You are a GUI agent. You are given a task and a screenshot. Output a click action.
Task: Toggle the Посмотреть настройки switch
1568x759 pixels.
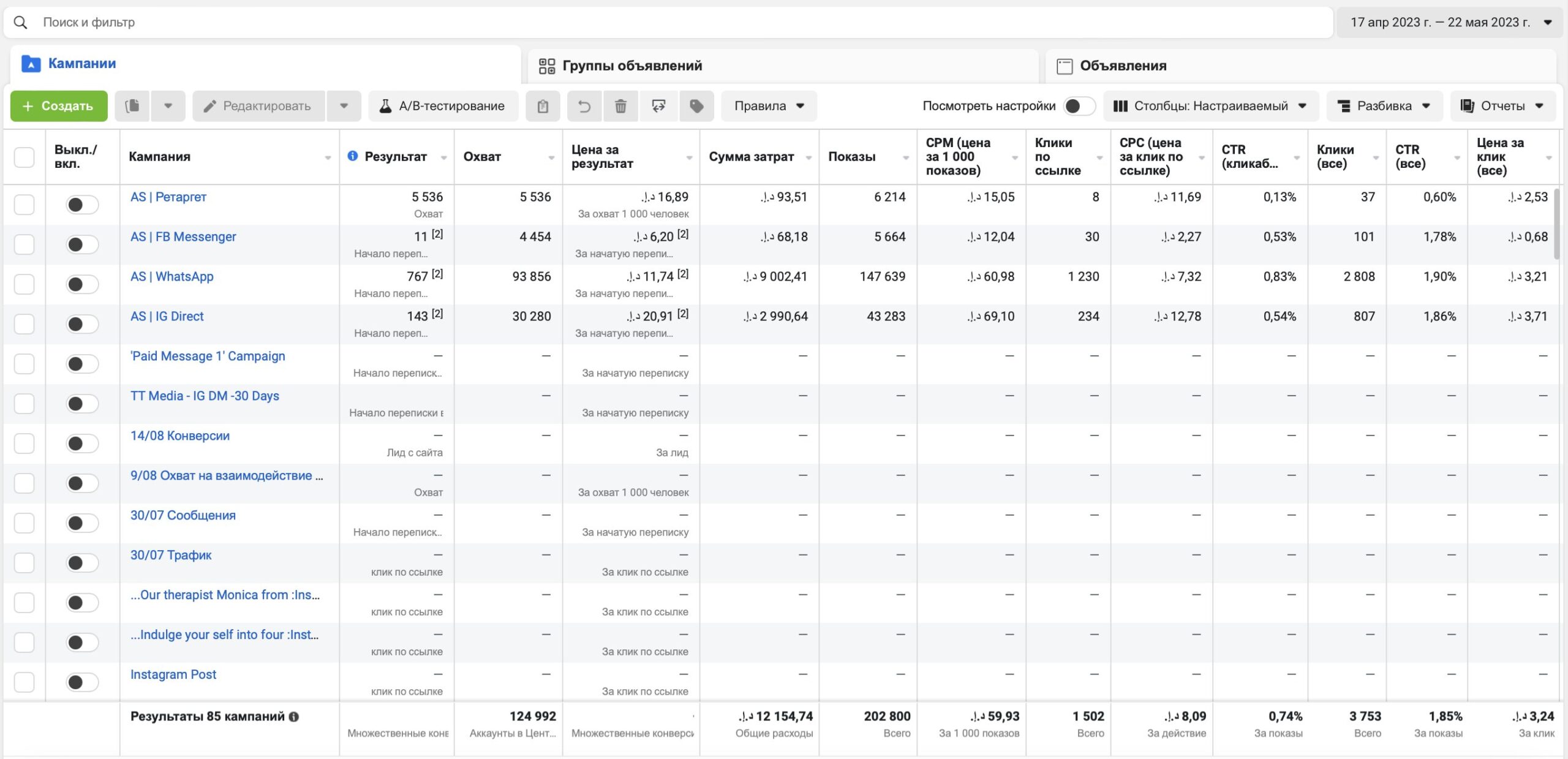1080,106
